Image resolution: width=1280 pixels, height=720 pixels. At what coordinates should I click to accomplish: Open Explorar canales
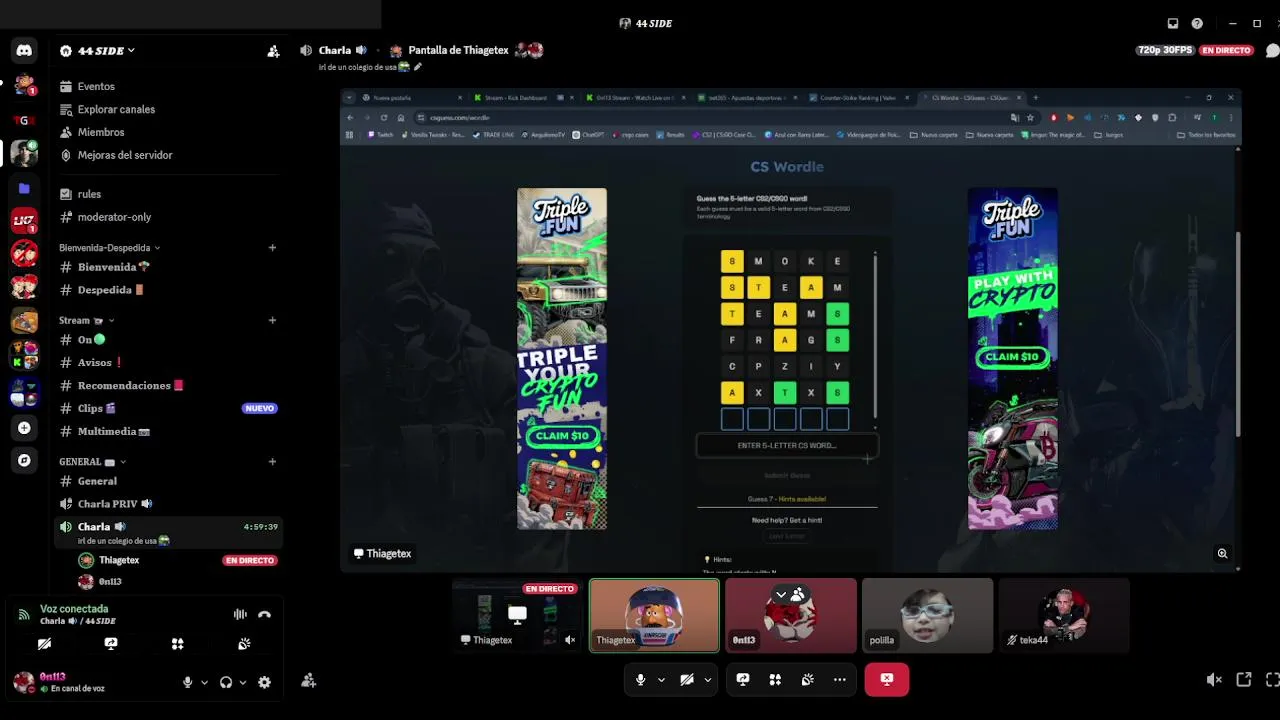tap(167, 110)
